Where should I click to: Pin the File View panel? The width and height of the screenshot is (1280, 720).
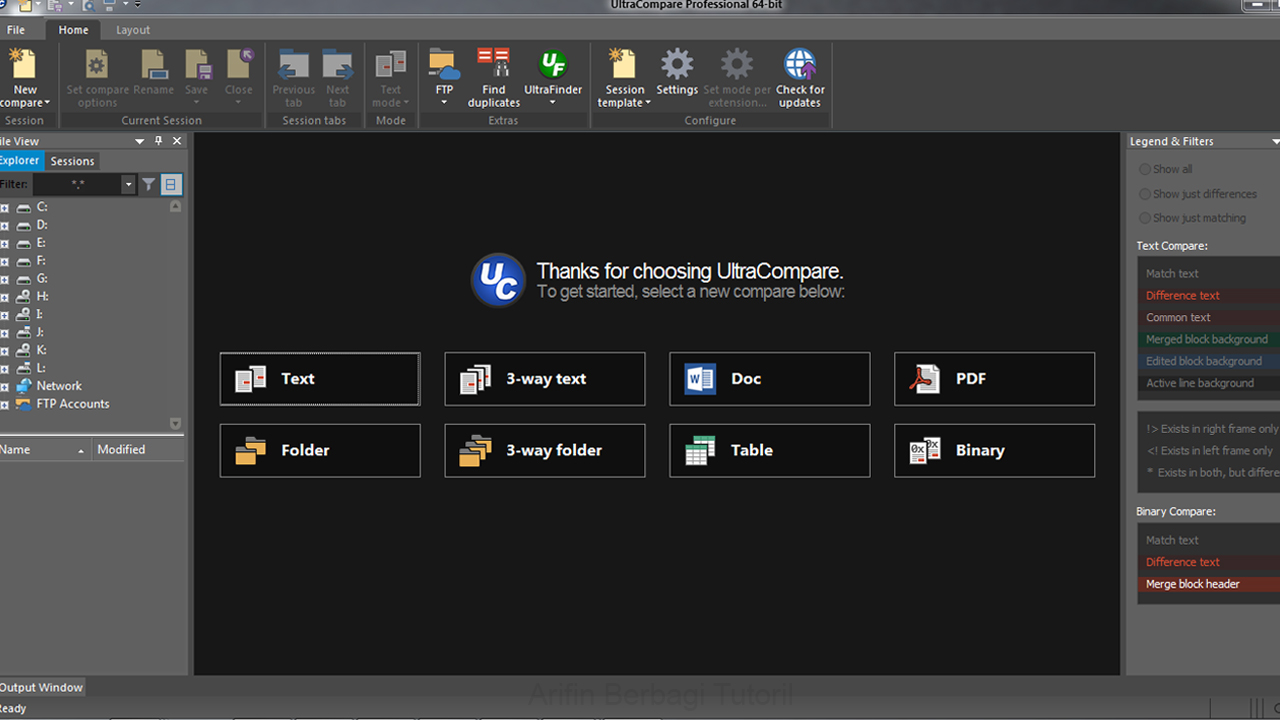158,141
